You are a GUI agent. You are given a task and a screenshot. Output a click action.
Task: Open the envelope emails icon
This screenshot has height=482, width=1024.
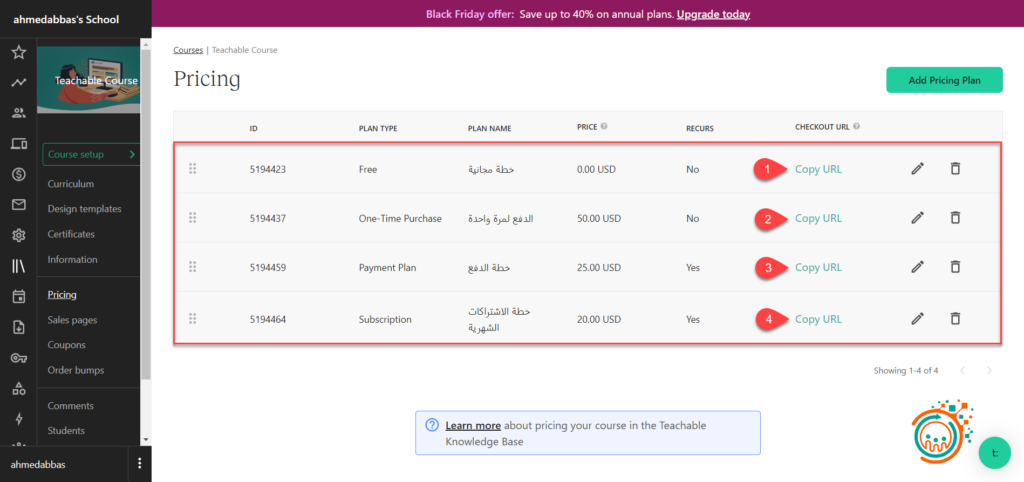[18, 205]
